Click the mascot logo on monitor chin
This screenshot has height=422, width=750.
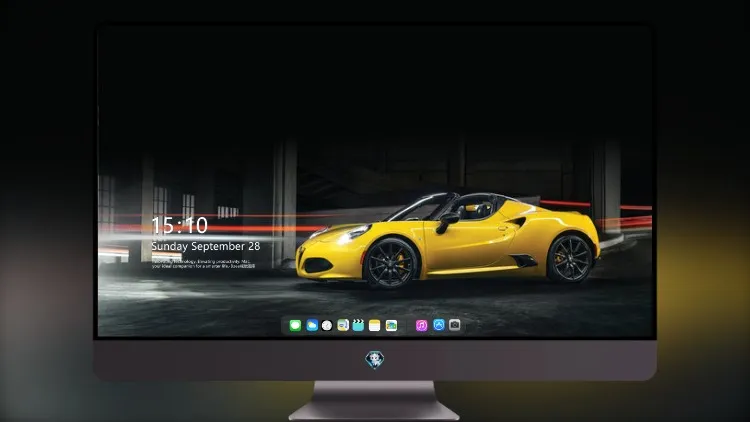click(x=375, y=360)
